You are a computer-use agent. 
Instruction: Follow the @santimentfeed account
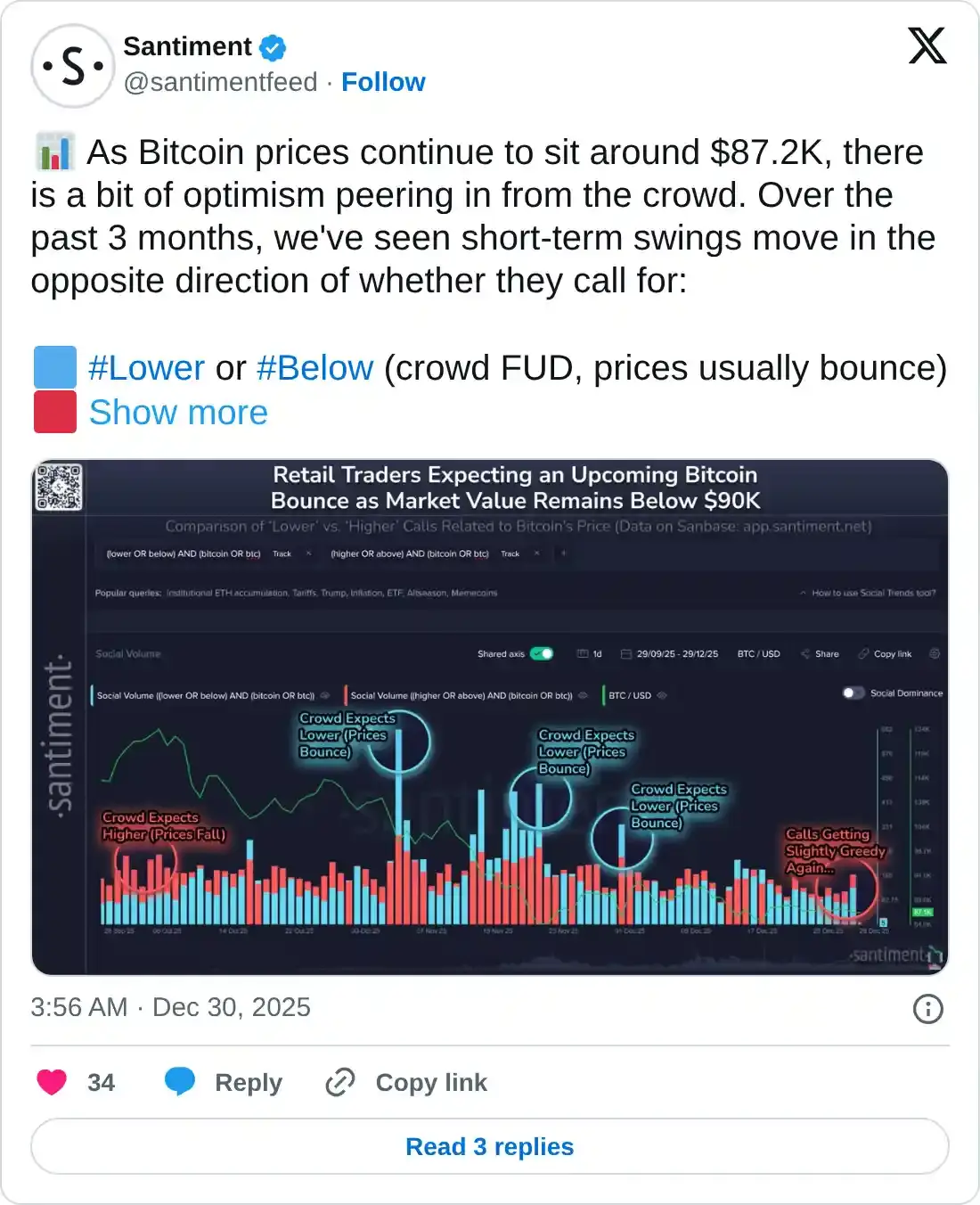383,82
